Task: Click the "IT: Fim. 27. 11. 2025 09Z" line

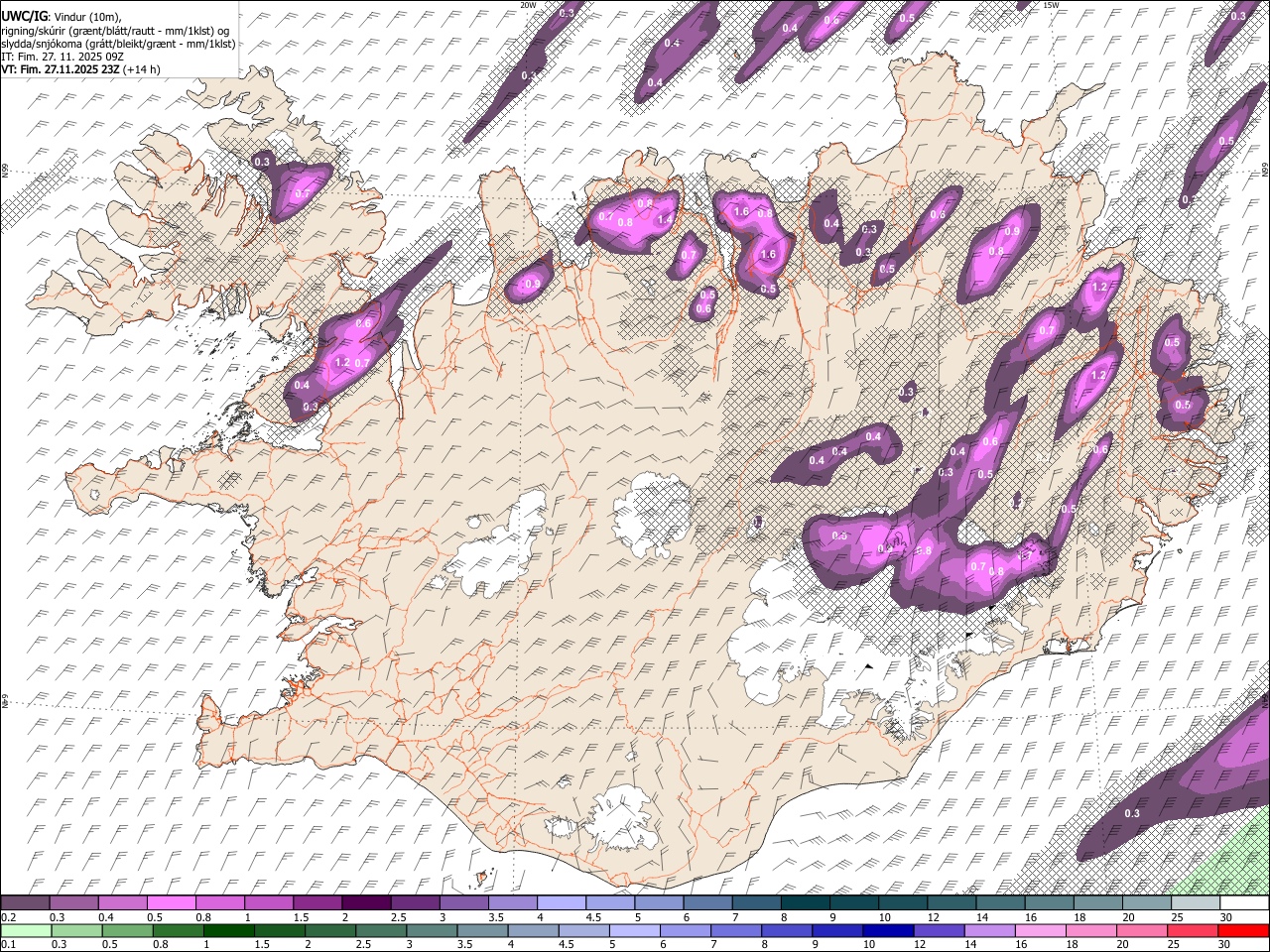Action: (63, 57)
